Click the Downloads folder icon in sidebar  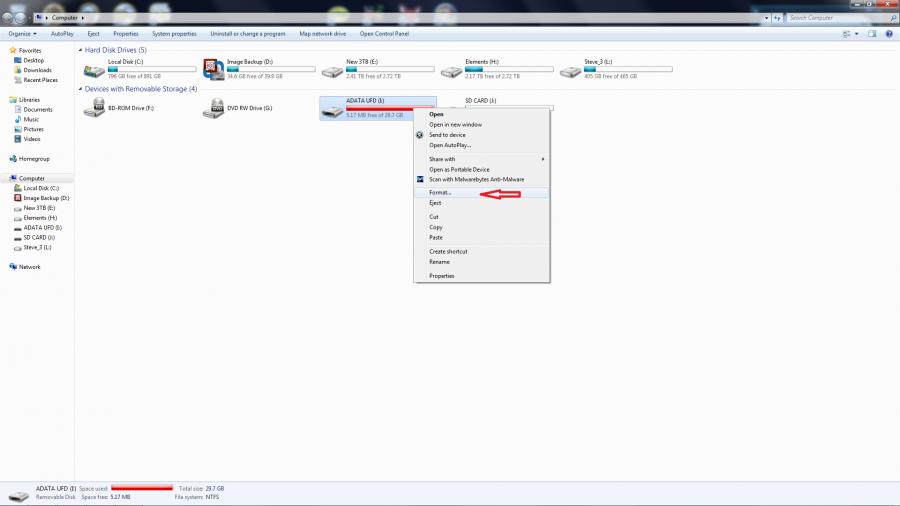[x=18, y=70]
